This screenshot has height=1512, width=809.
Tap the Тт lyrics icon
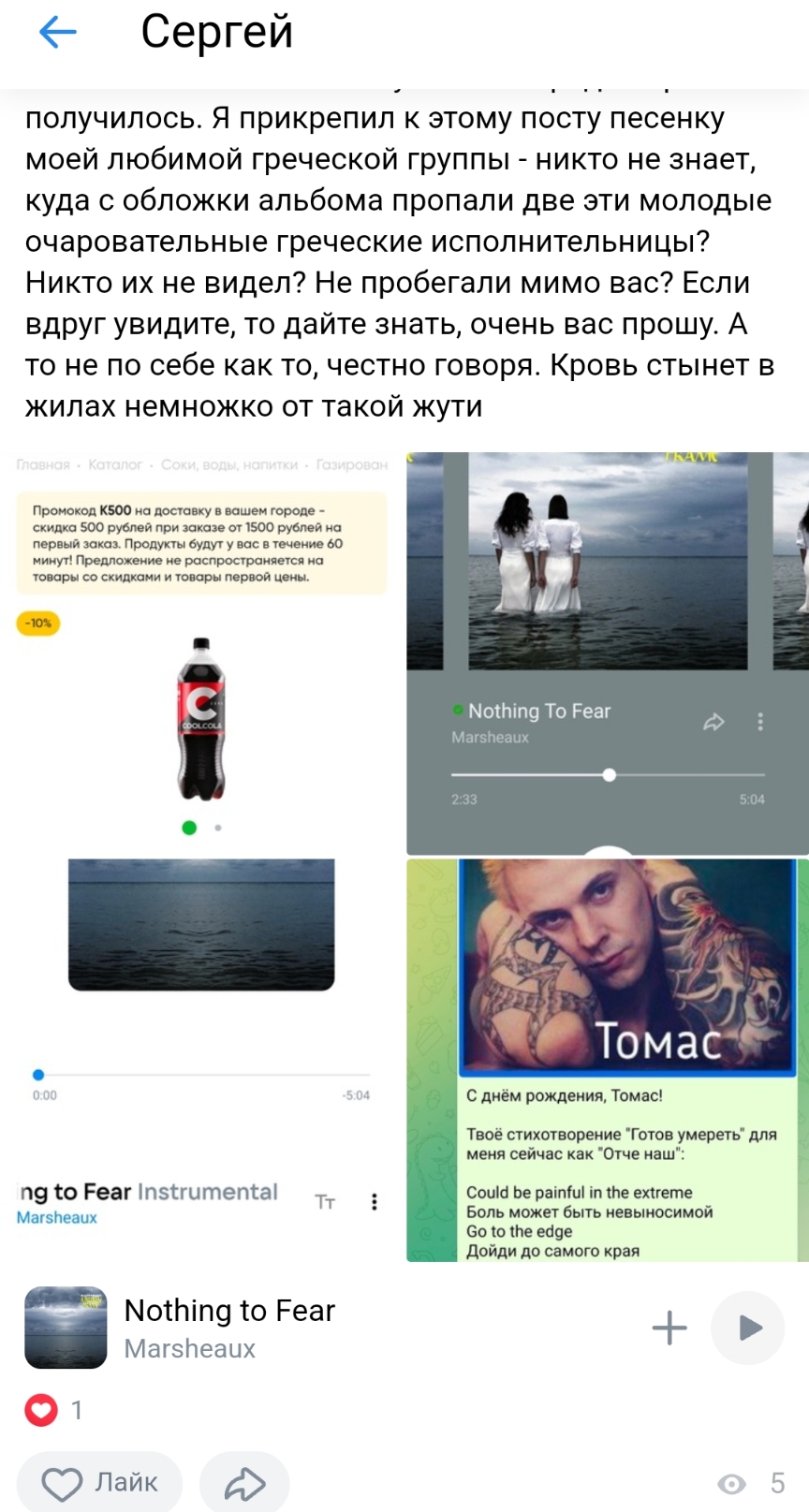point(325,1202)
